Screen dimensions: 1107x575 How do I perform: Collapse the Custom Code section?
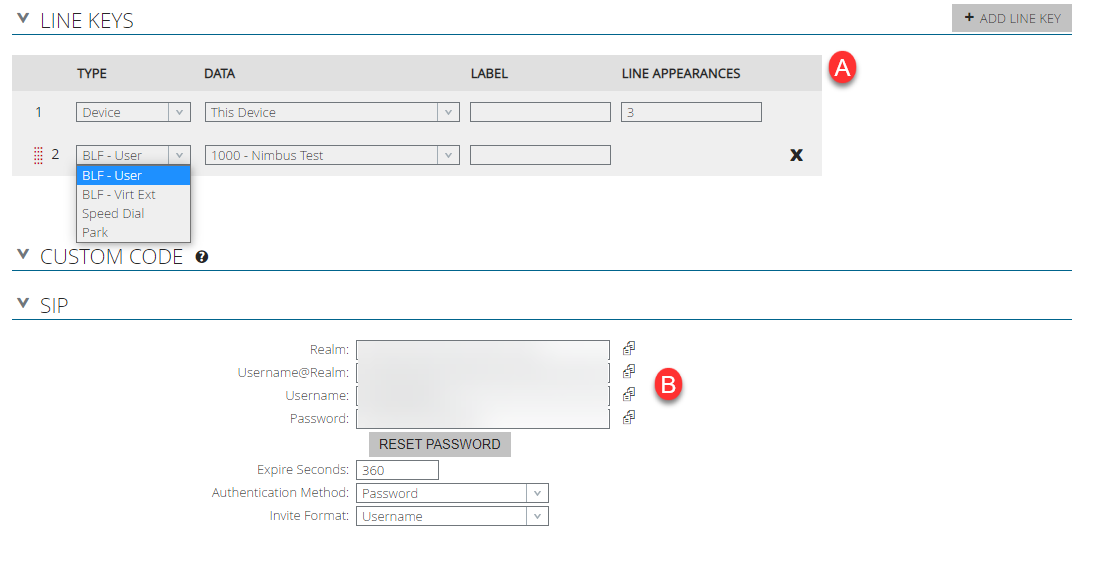pyautogui.click(x=24, y=256)
